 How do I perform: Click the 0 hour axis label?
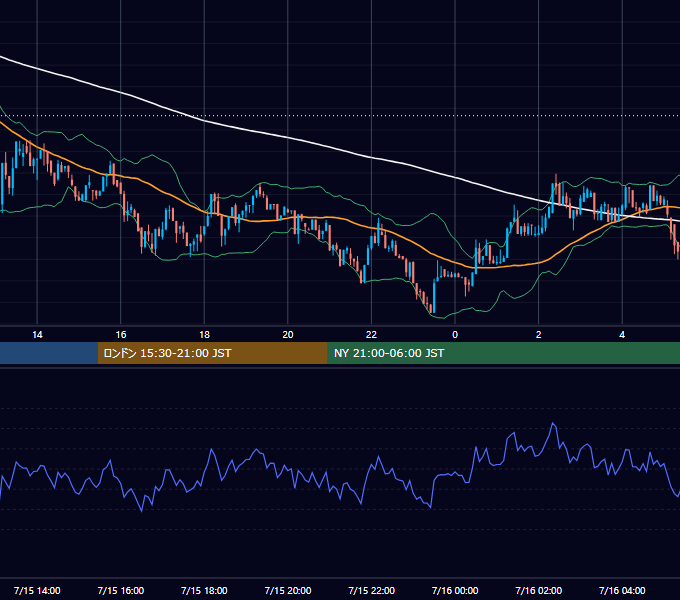(455, 335)
